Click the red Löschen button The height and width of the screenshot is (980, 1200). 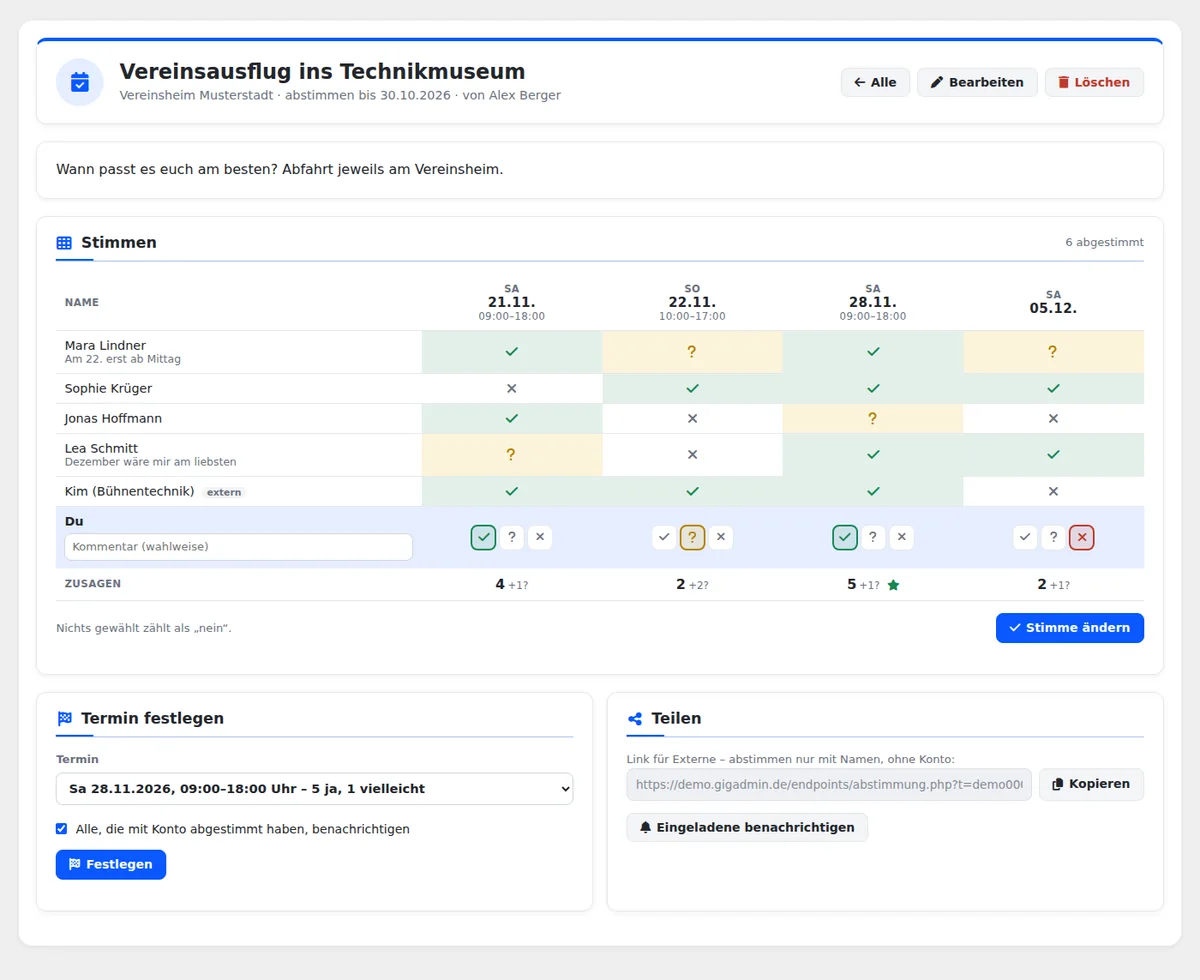click(1094, 82)
